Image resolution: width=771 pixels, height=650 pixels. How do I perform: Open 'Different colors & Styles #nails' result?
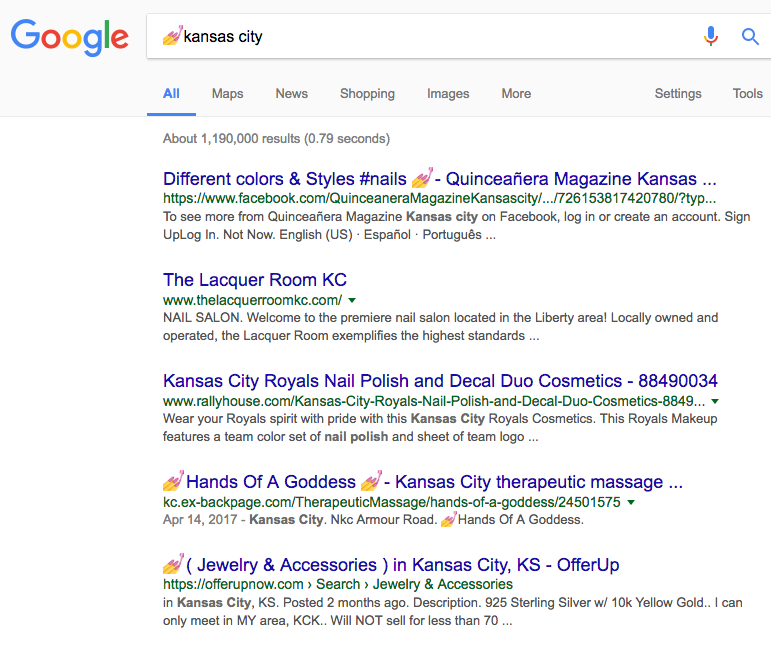pos(440,178)
